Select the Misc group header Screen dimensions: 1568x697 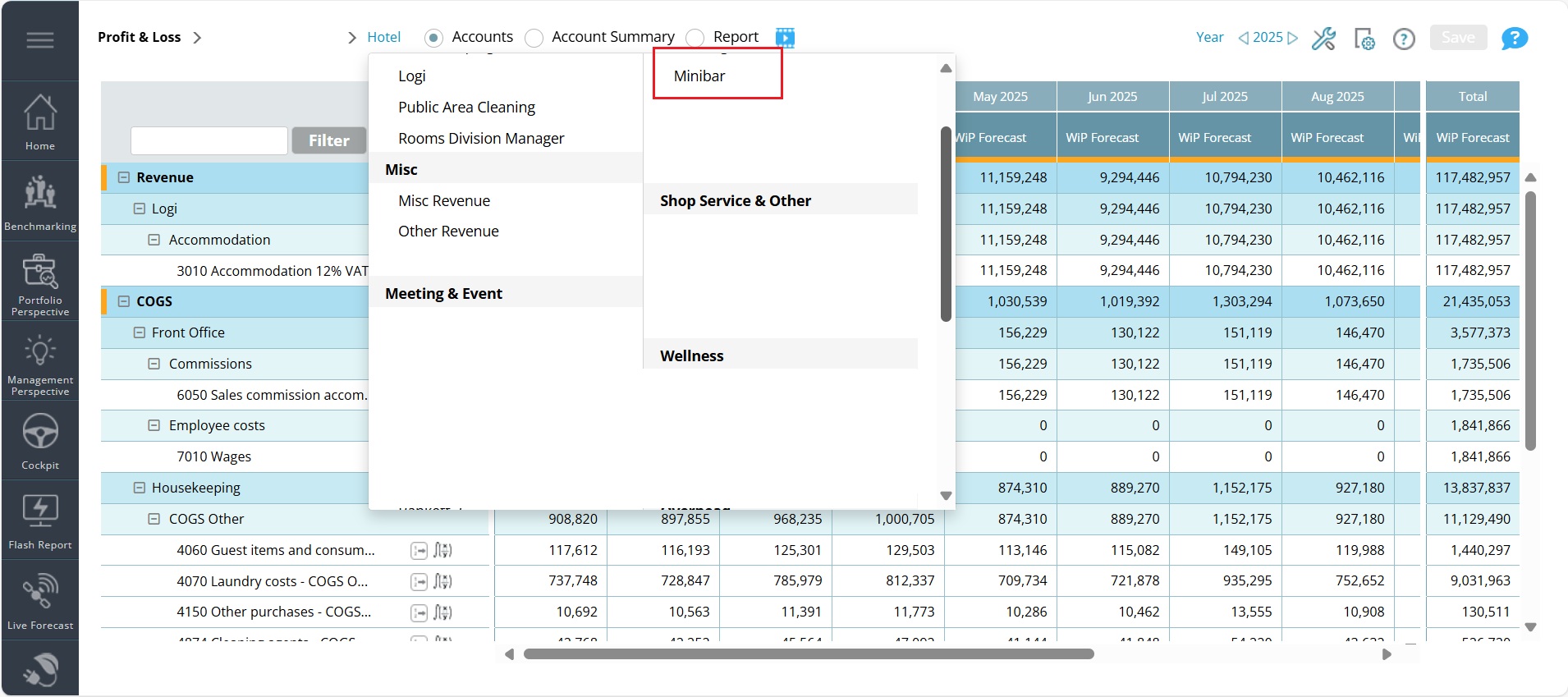tap(506, 169)
